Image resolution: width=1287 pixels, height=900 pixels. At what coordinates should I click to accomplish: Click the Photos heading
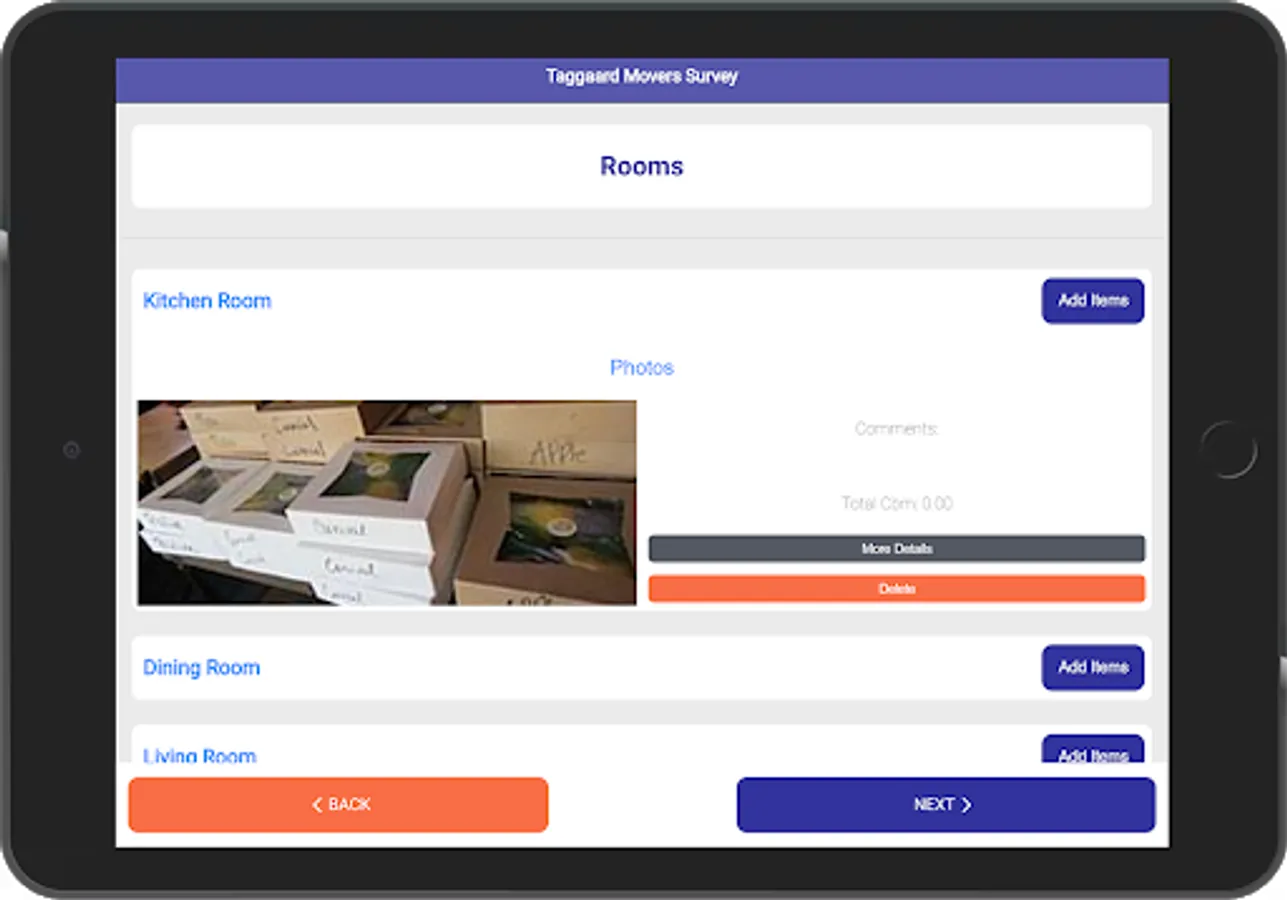coord(642,368)
